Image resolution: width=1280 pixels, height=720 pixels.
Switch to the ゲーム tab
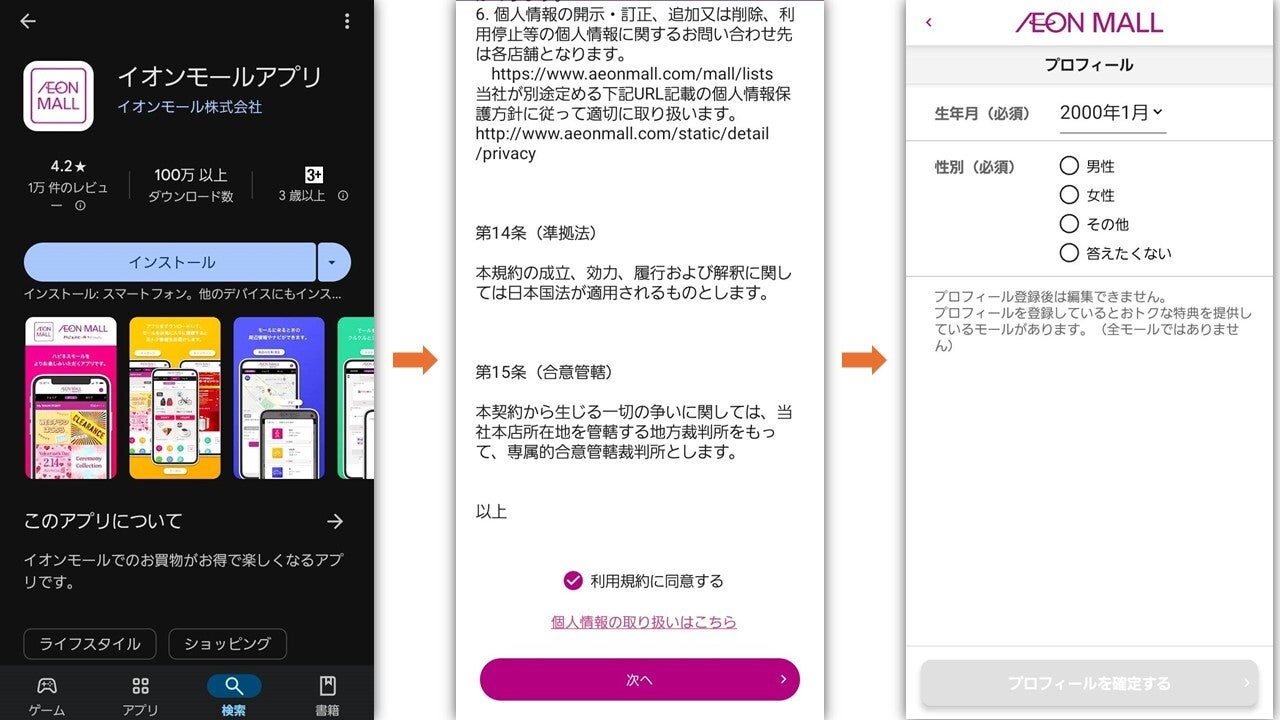click(46, 695)
